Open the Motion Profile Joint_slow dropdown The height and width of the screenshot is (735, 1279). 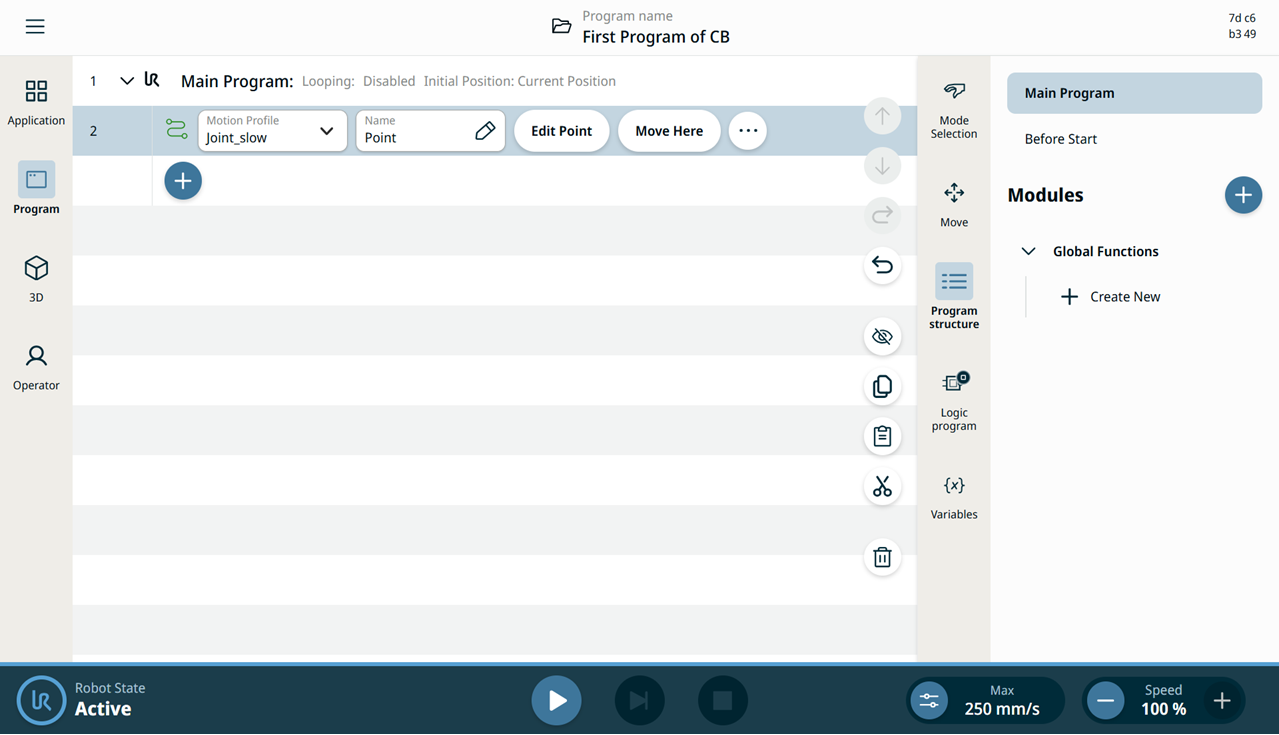point(272,131)
